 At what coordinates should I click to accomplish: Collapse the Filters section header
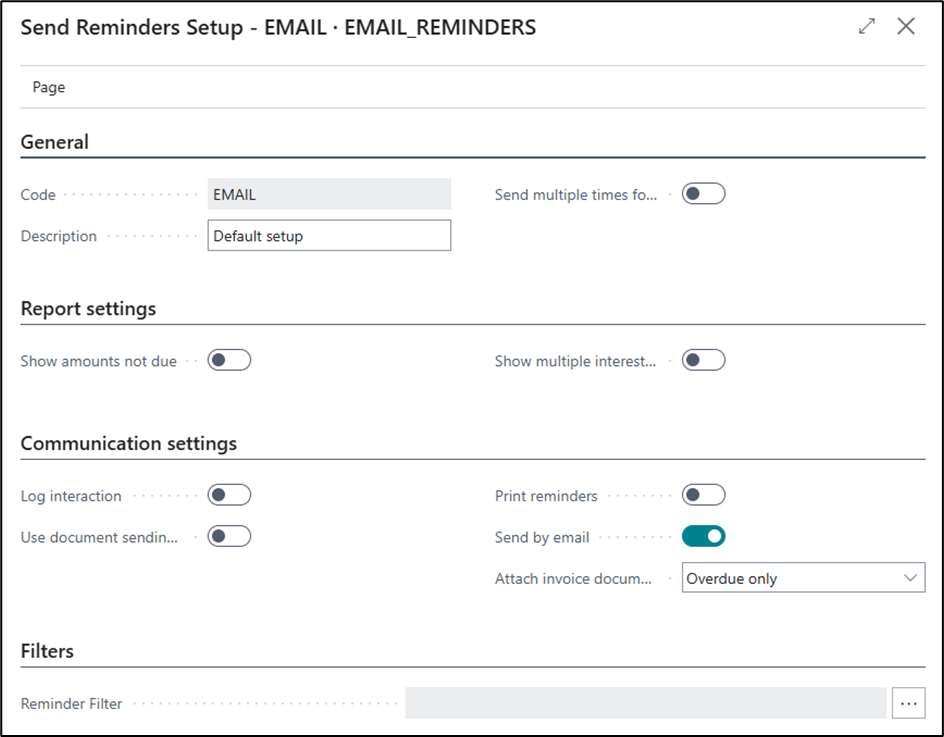pyautogui.click(x=47, y=651)
